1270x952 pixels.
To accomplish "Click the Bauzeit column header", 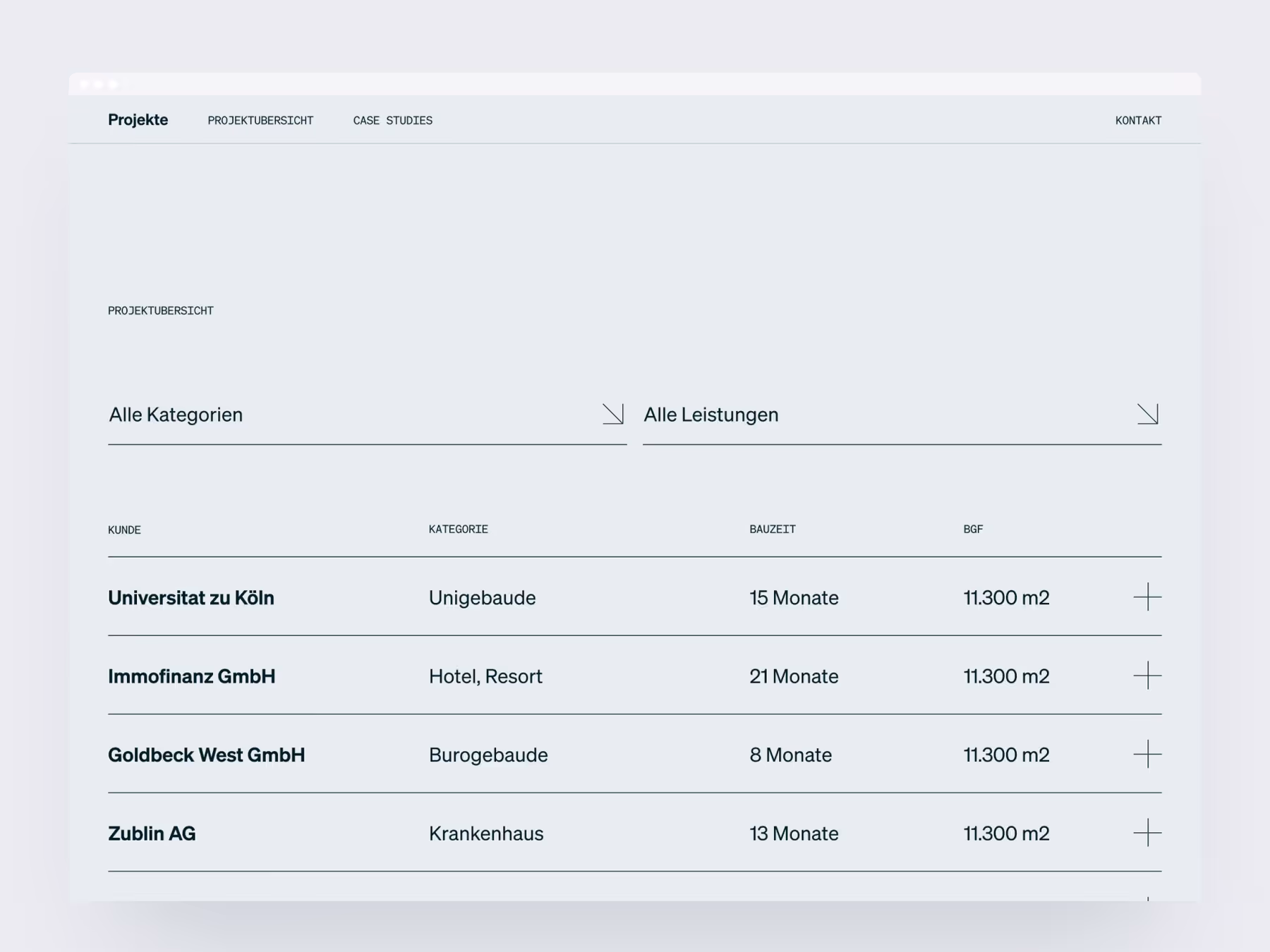I will [772, 530].
